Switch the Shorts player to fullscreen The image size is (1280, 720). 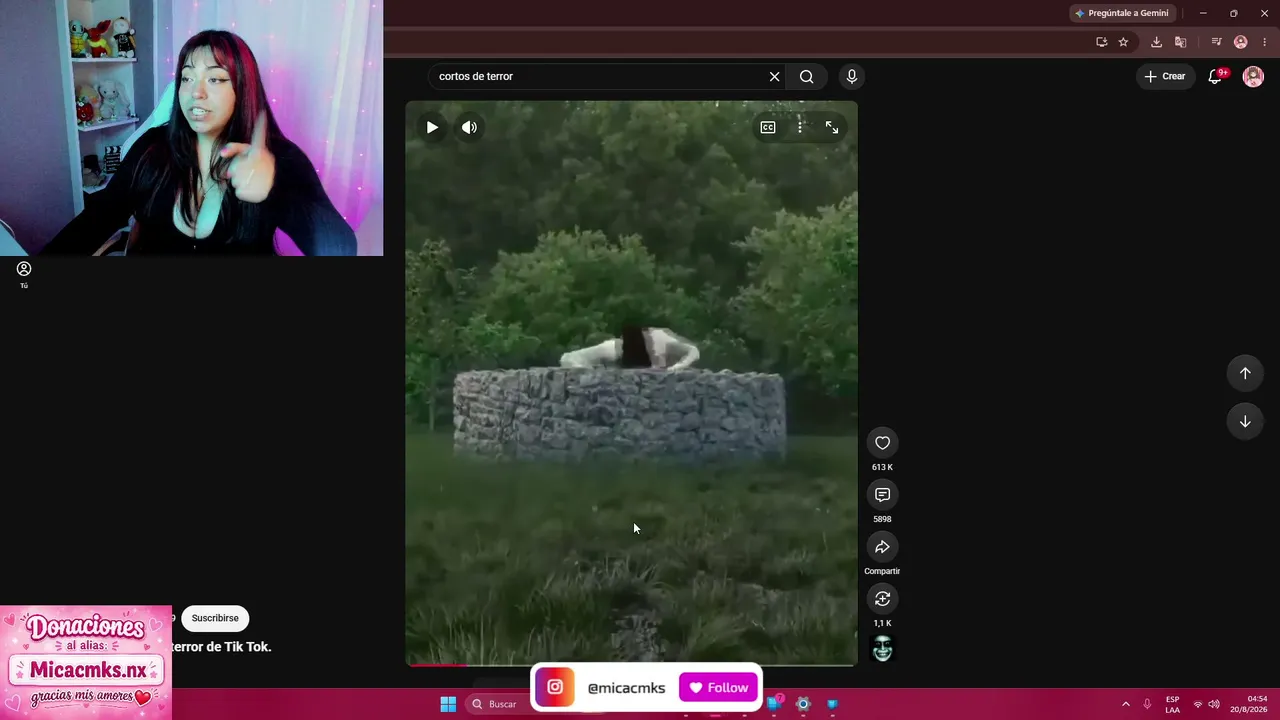(x=832, y=127)
